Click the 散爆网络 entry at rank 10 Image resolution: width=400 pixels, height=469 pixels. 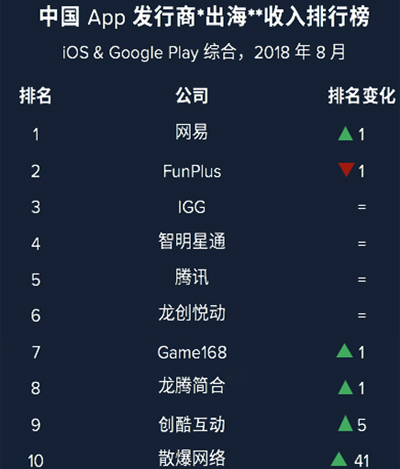point(192,458)
